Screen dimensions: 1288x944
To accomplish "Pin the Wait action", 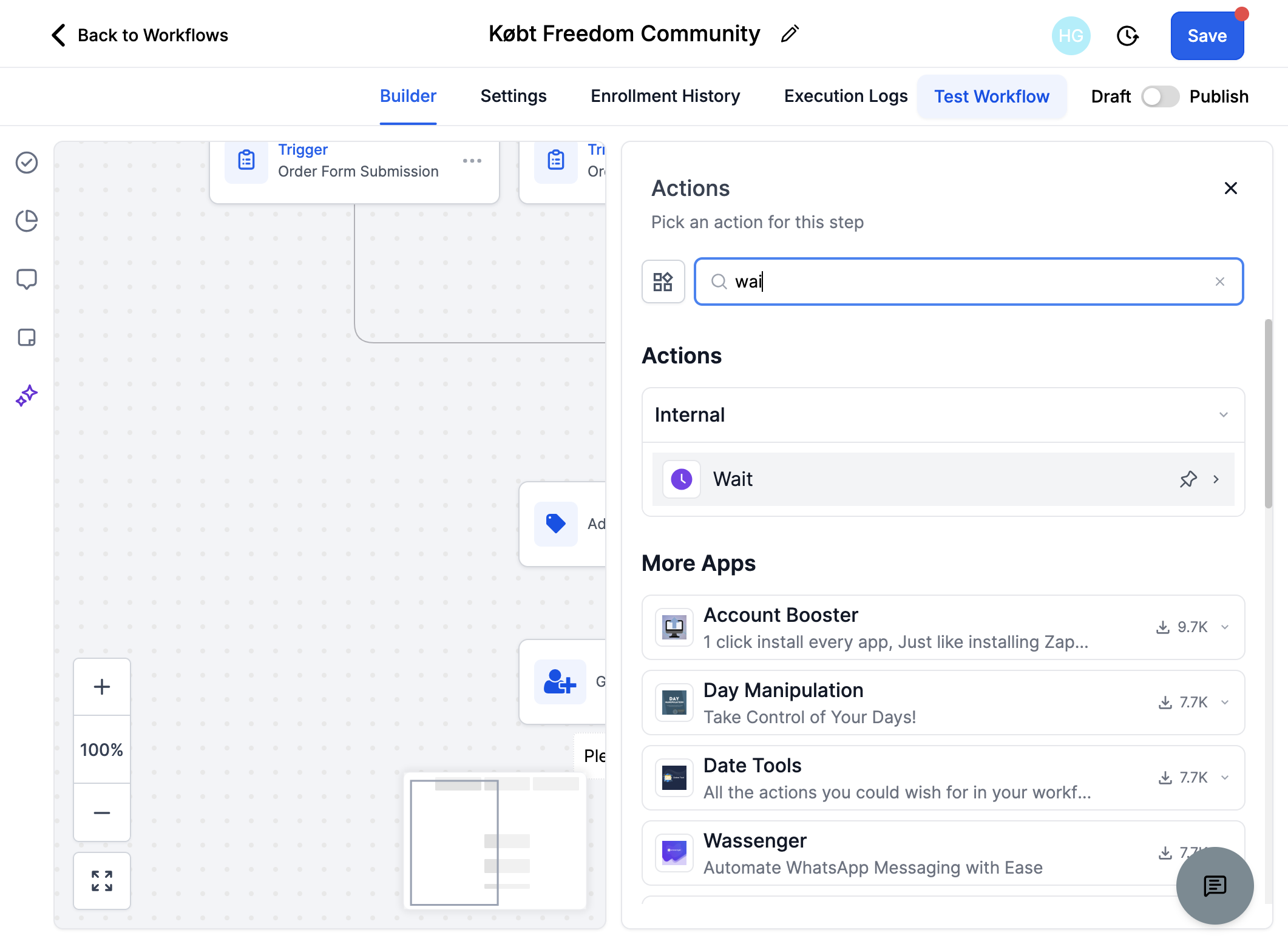I will point(1188,479).
